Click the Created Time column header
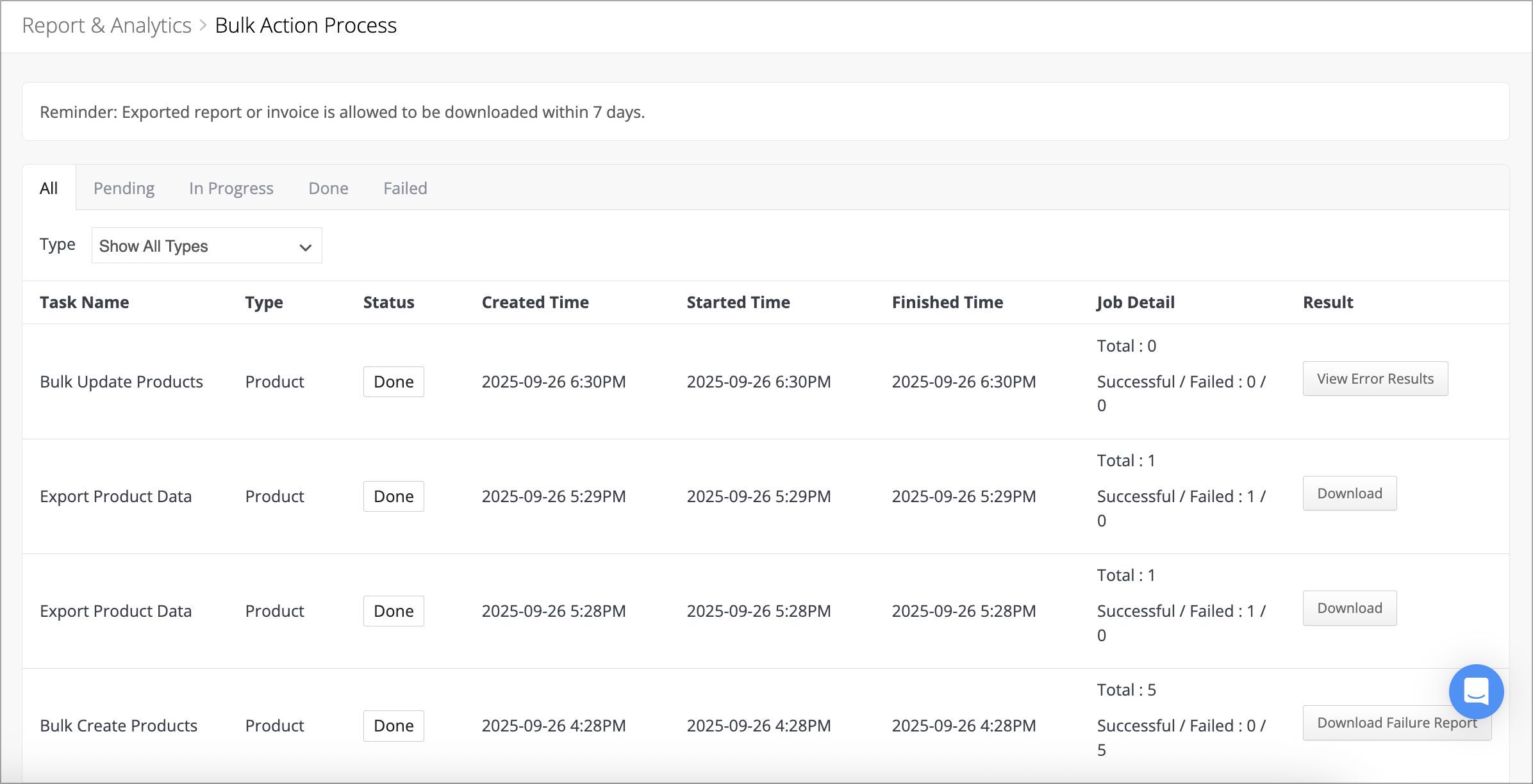The image size is (1533, 784). point(535,302)
